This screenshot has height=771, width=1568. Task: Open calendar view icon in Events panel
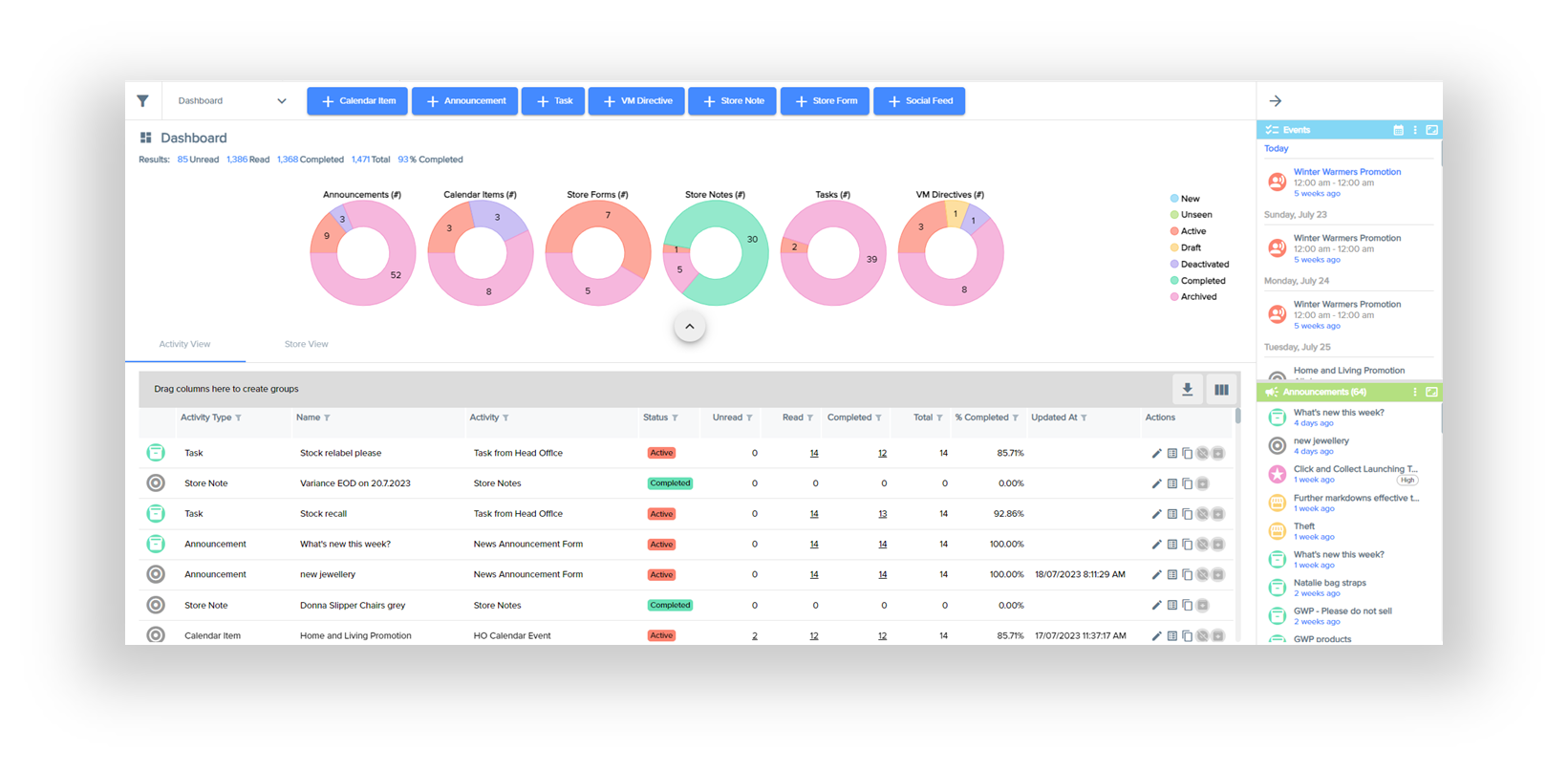pos(1398,130)
